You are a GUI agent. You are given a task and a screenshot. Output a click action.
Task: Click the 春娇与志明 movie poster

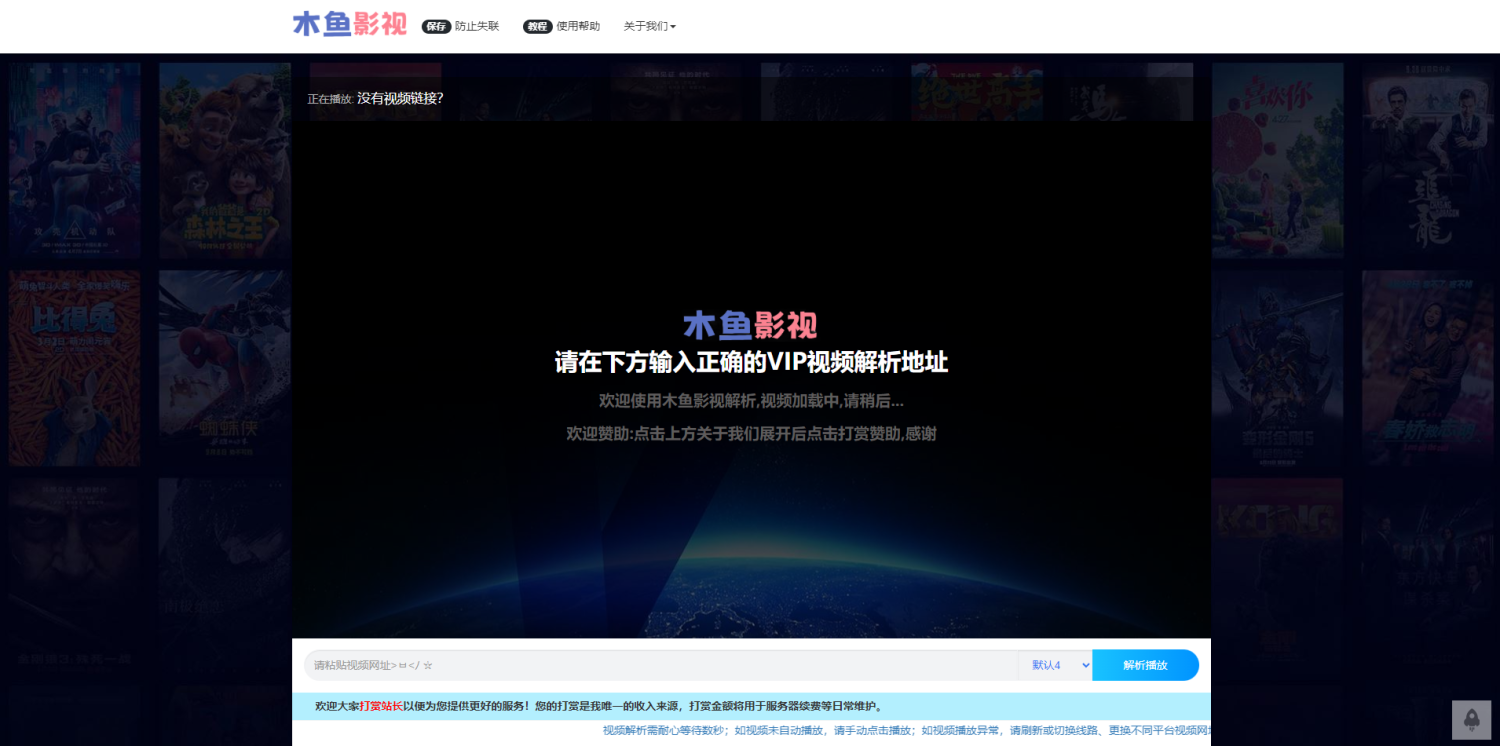[x=1427, y=368]
